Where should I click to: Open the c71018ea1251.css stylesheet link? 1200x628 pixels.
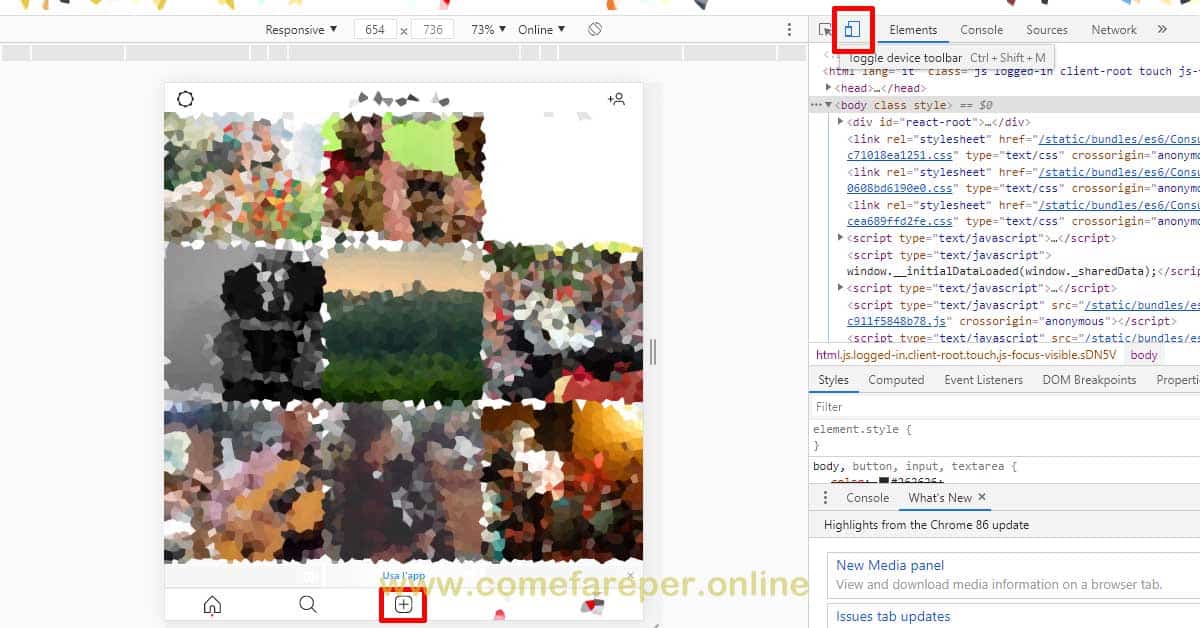coord(900,155)
